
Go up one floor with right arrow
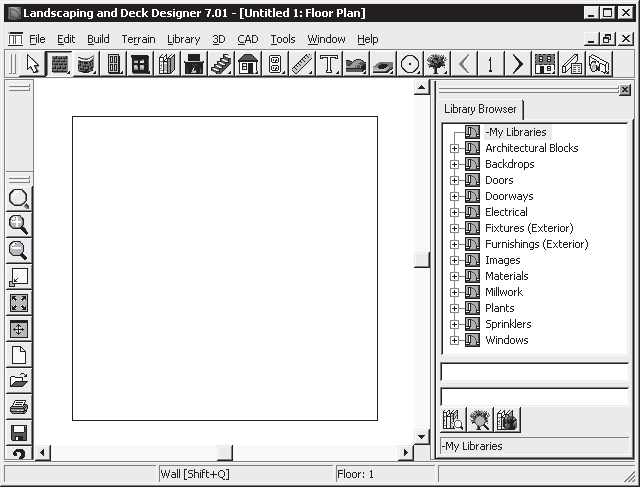click(517, 64)
